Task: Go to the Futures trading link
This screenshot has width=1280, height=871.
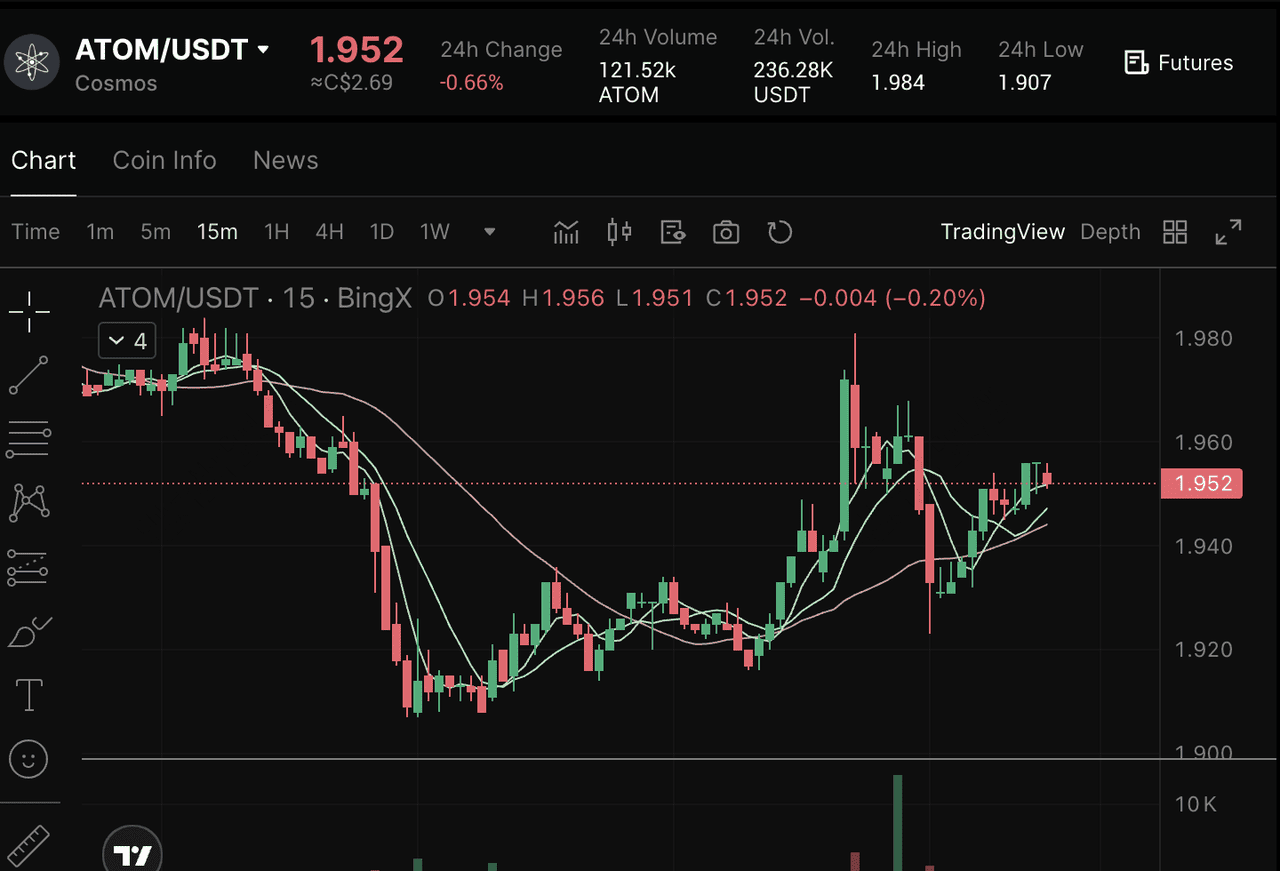Action: click(1179, 63)
